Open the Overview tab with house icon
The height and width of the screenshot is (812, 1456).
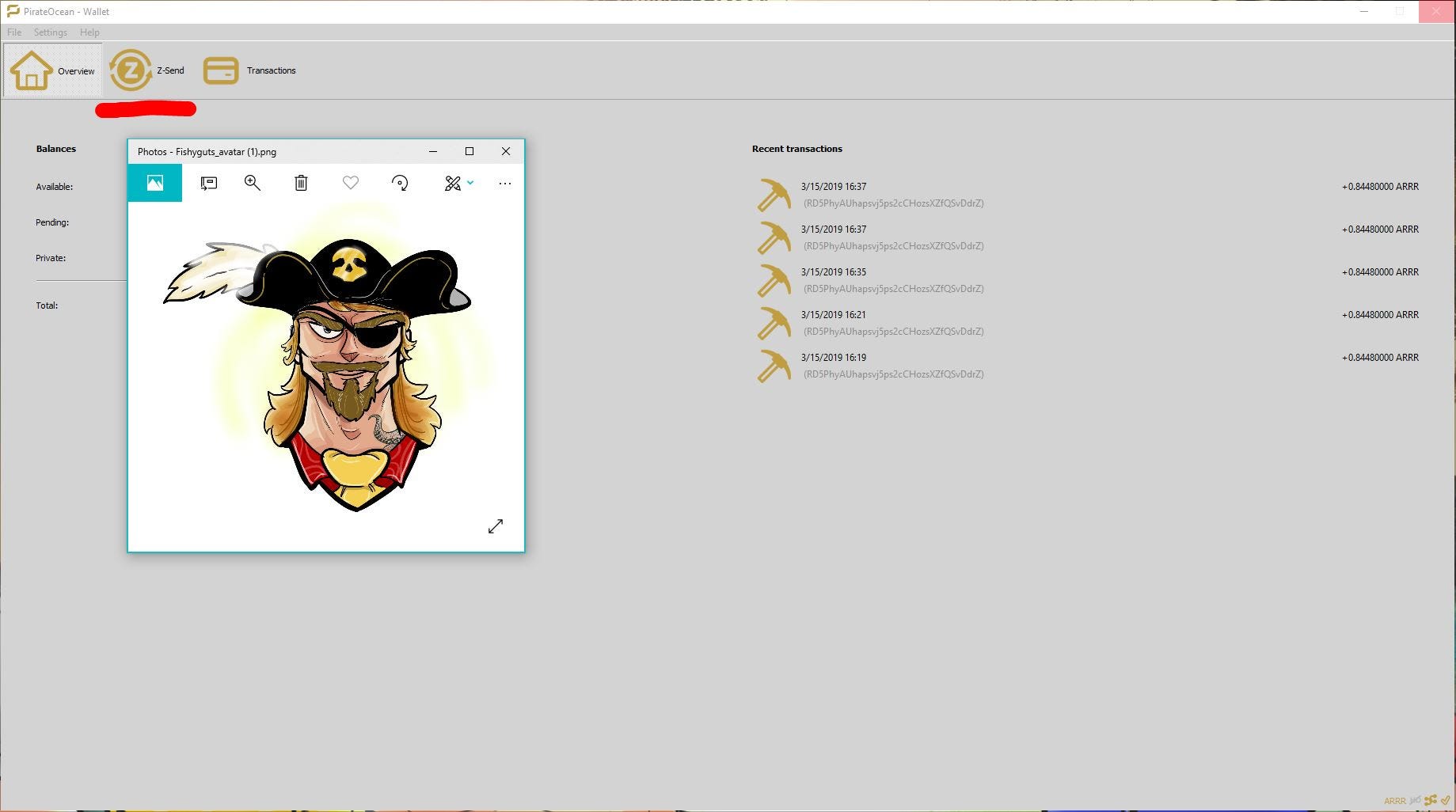53,70
